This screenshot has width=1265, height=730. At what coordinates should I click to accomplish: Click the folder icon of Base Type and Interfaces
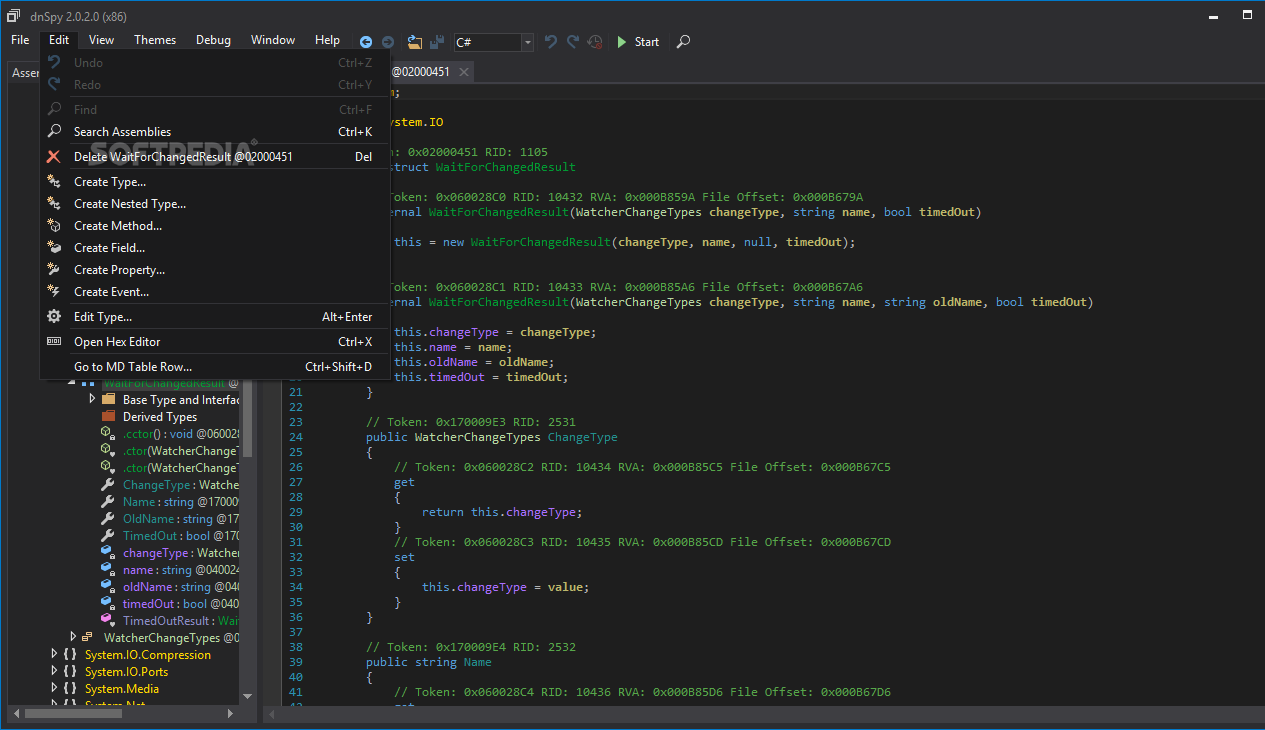(x=108, y=400)
